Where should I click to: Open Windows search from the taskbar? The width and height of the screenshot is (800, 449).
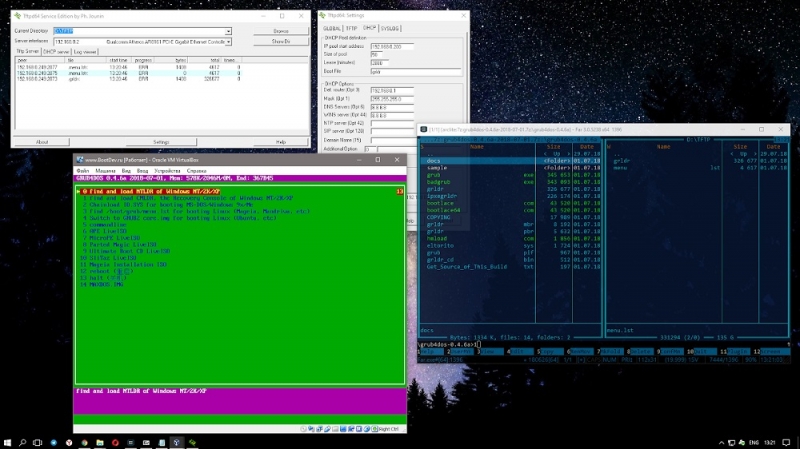coord(22,442)
